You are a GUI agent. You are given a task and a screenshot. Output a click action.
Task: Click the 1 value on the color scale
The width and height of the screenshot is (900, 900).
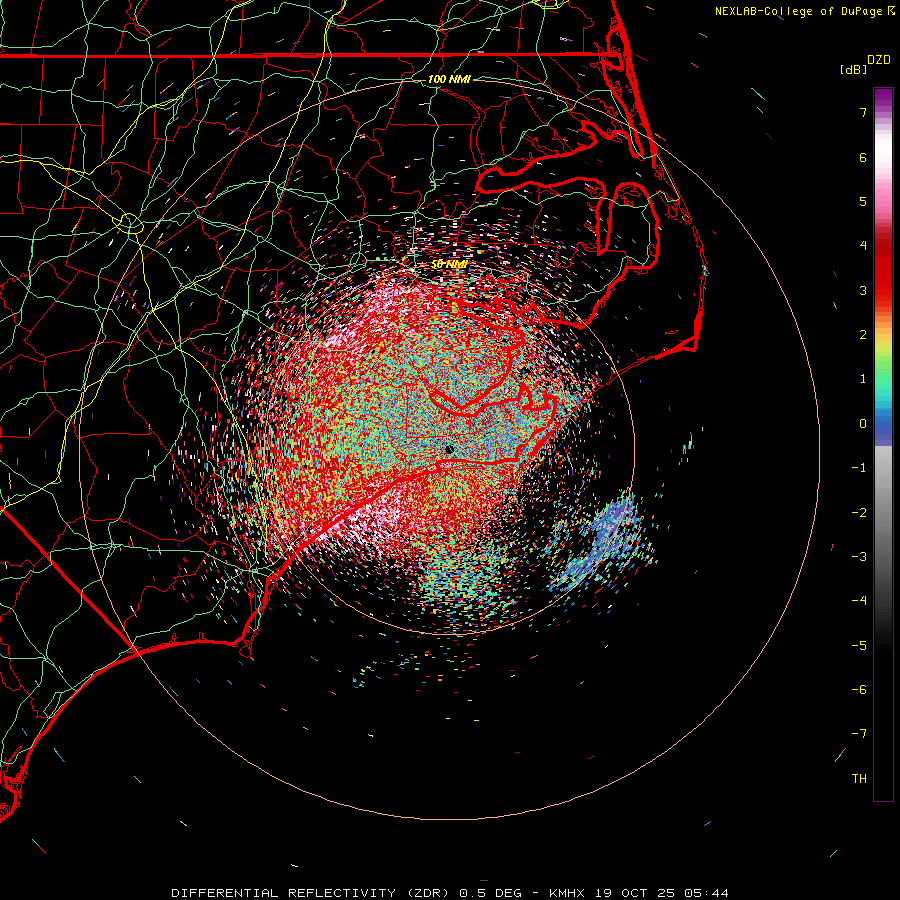[x=863, y=379]
